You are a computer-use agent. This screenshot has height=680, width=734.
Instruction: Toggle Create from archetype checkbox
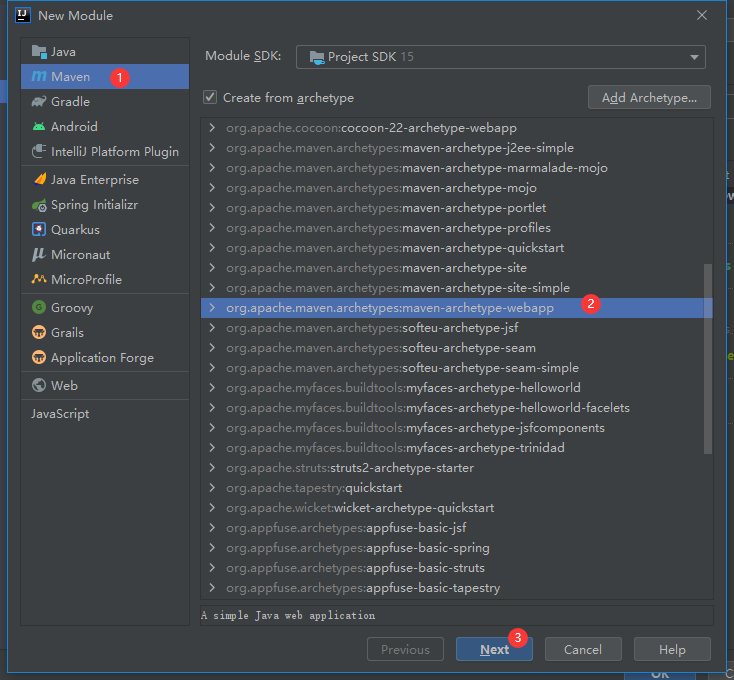pyautogui.click(x=210, y=97)
